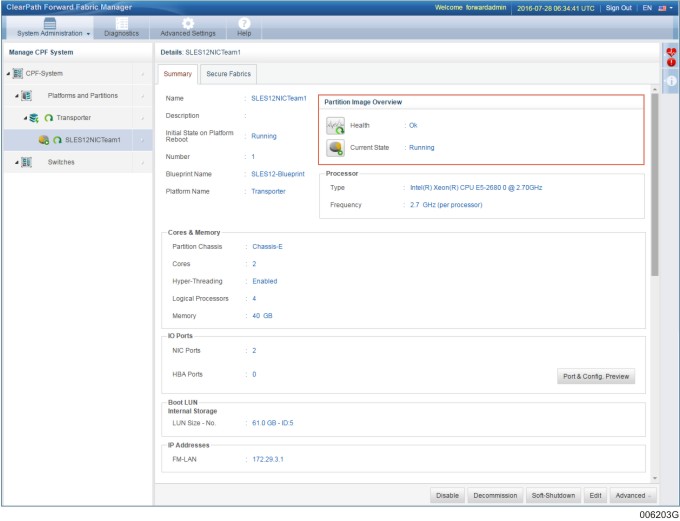Click the Current State icon
Image resolution: width=680 pixels, height=521 pixels.
point(335,148)
